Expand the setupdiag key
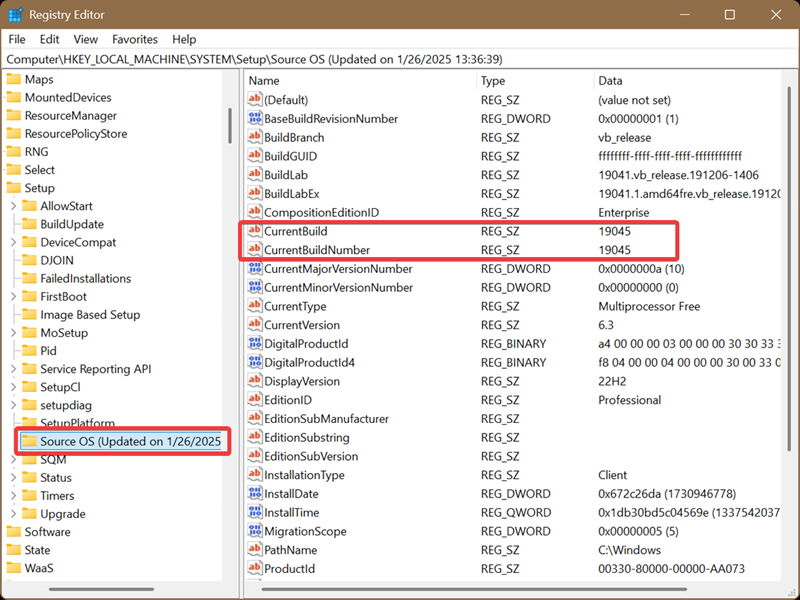The height and width of the screenshot is (600, 800). click(x=14, y=405)
